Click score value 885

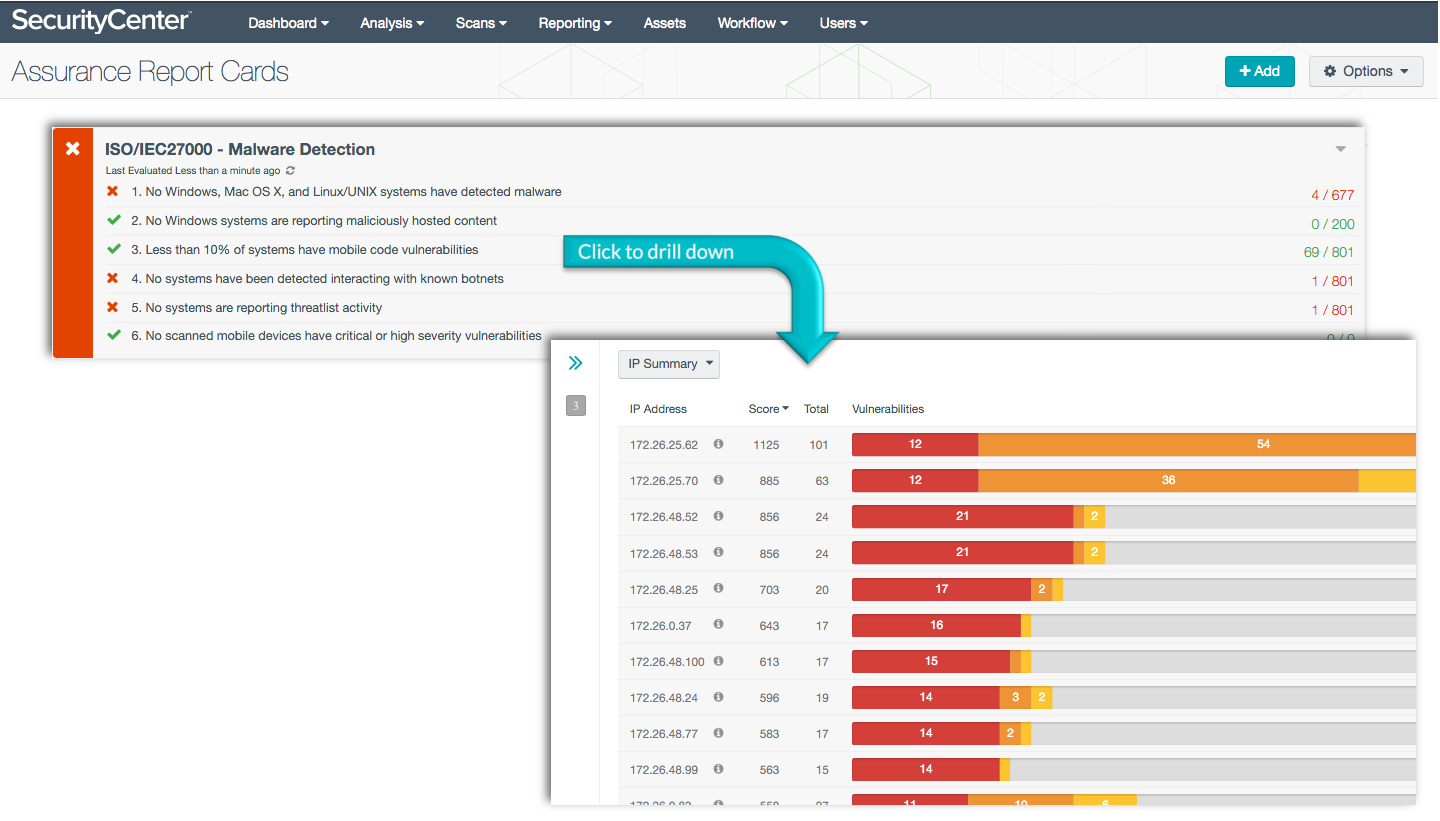pos(769,481)
